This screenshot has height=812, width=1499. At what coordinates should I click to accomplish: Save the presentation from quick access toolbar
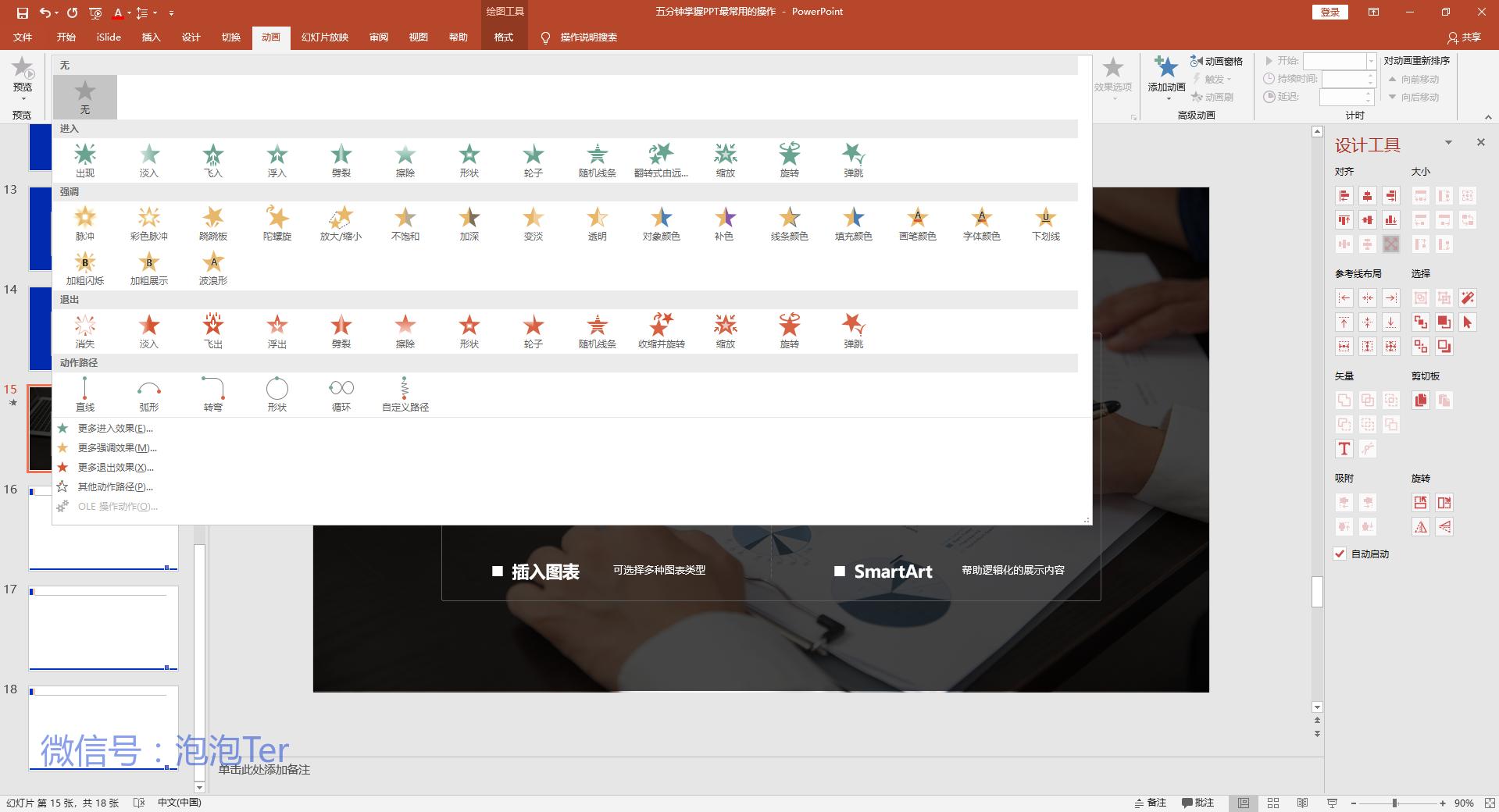pos(22,12)
